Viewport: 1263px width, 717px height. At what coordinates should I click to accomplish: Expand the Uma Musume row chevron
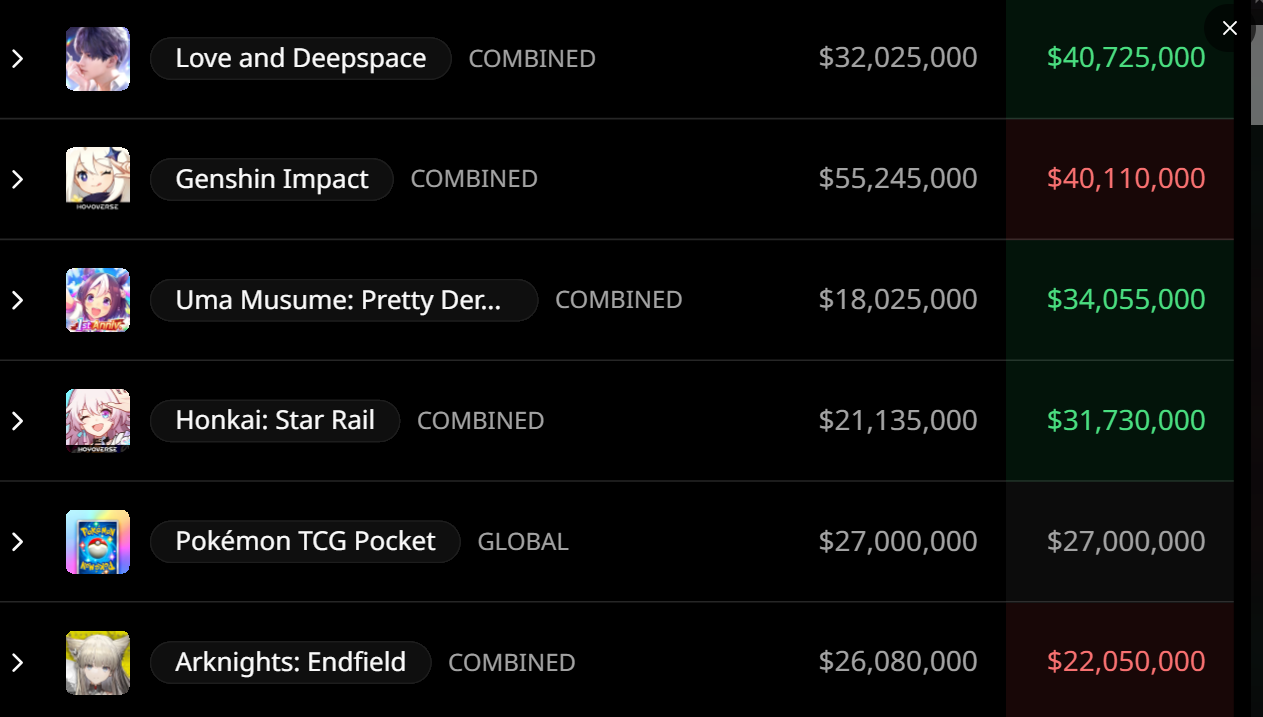17,300
